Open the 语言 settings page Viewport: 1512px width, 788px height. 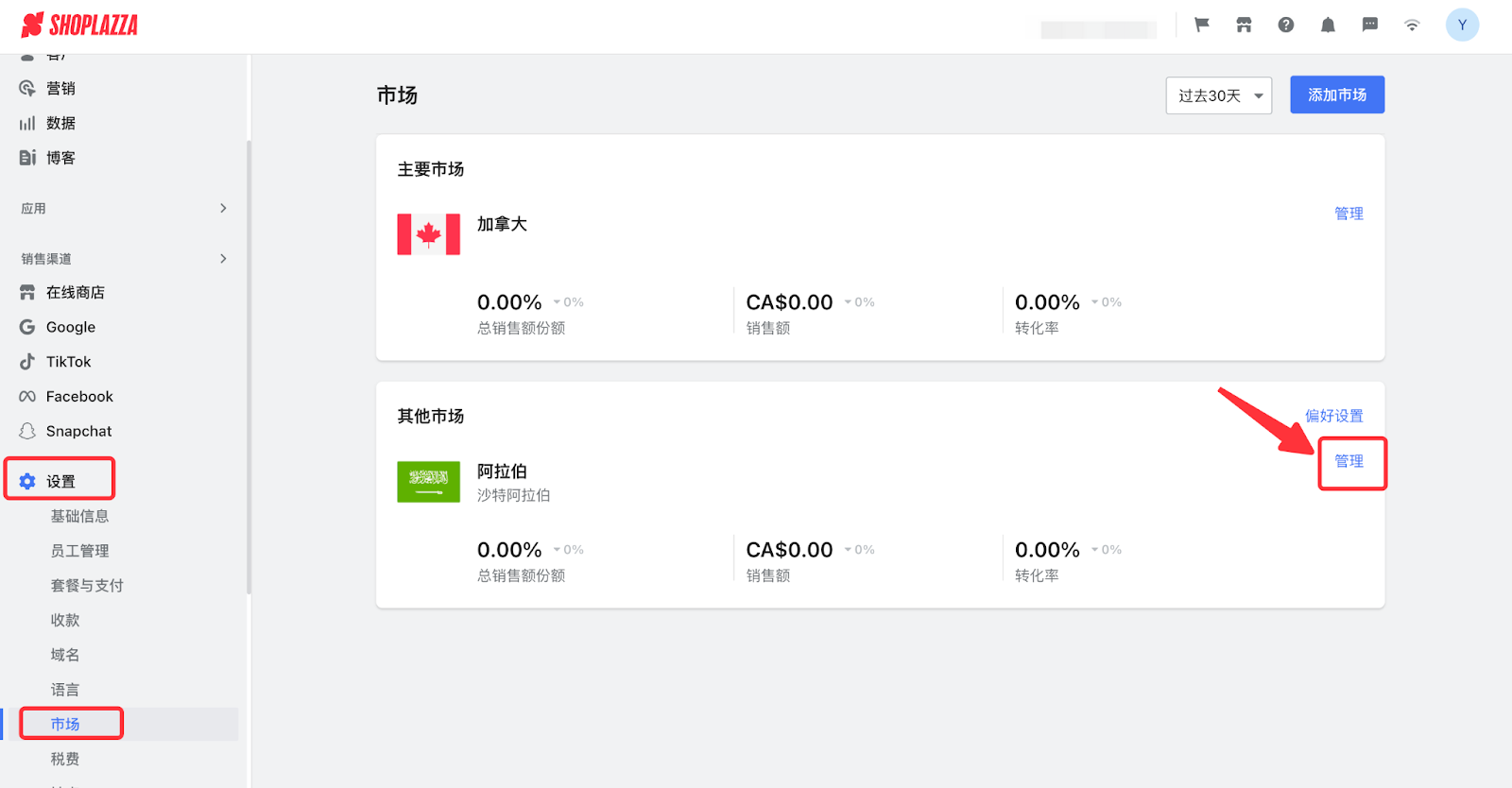(65, 690)
